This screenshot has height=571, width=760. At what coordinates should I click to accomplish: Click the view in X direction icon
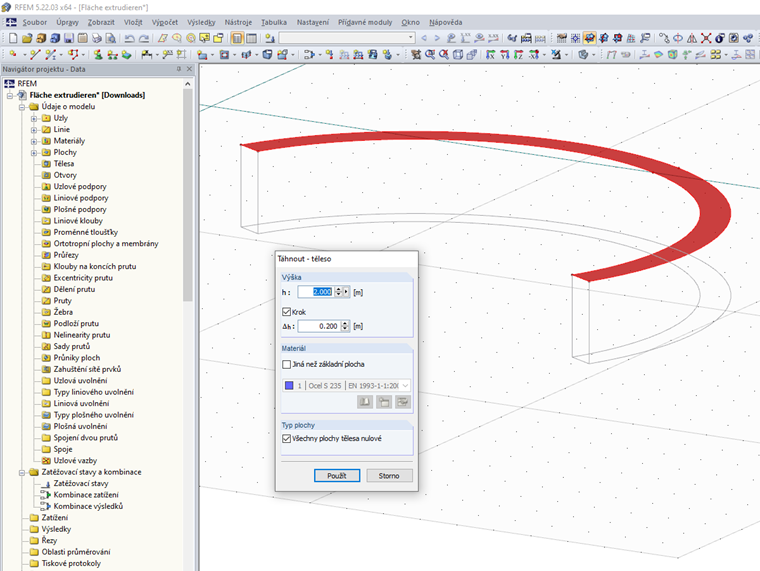(x=491, y=55)
